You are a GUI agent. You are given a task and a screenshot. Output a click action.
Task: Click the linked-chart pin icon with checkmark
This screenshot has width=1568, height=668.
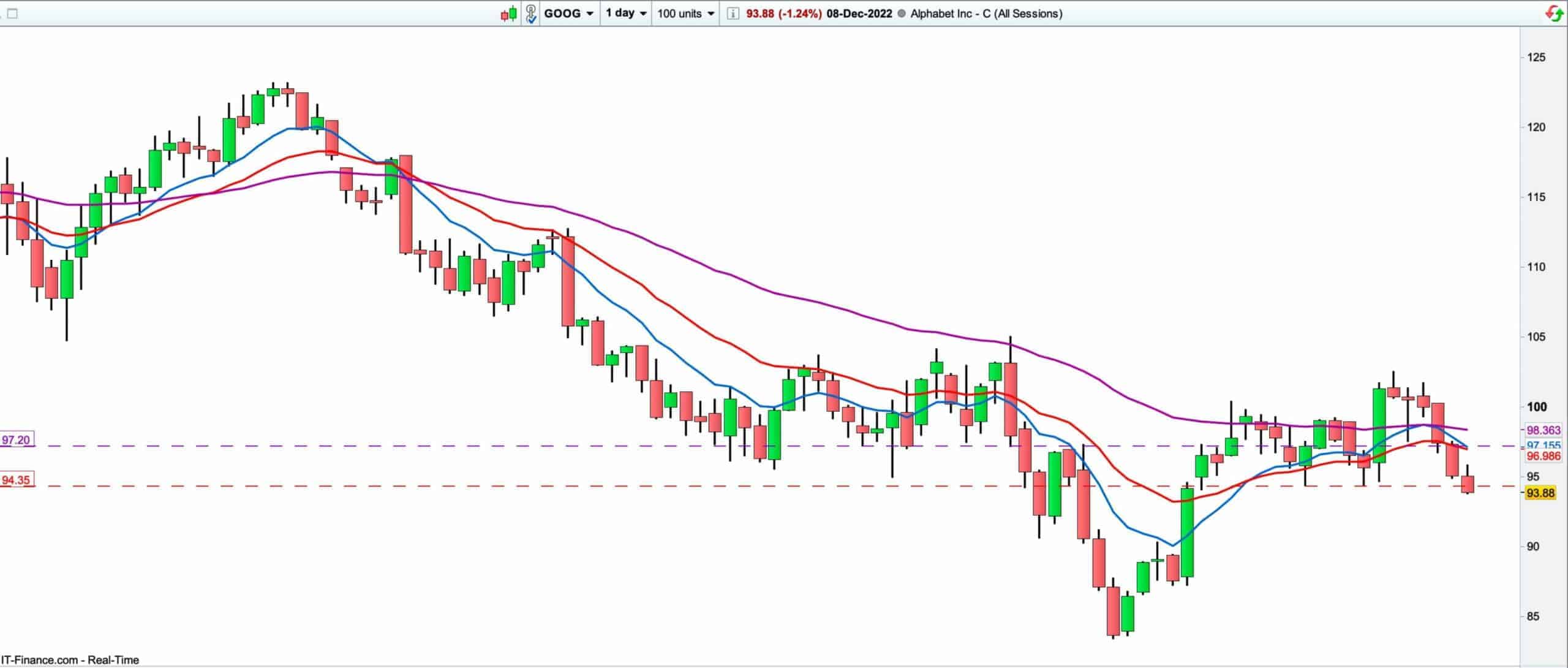click(530, 13)
